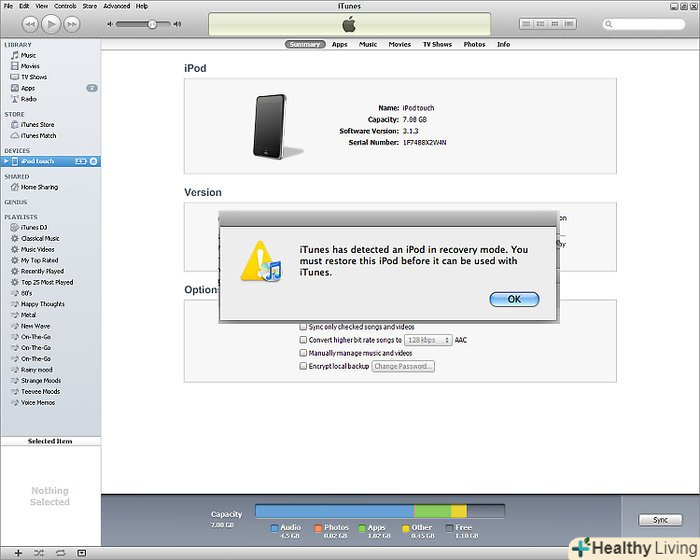The height and width of the screenshot is (560, 700).
Task: Click the iPod touch eject icon
Action: 93,161
